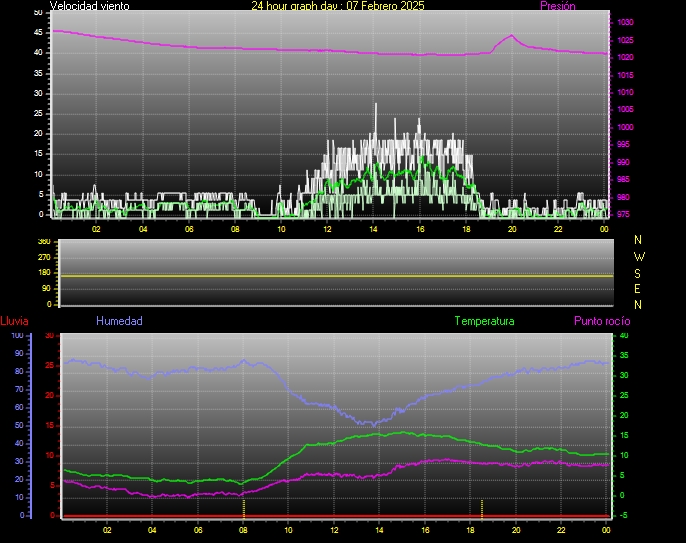The width and height of the screenshot is (686, 543).
Task: Select the 1005 pressure axis value
Action: 625,109
